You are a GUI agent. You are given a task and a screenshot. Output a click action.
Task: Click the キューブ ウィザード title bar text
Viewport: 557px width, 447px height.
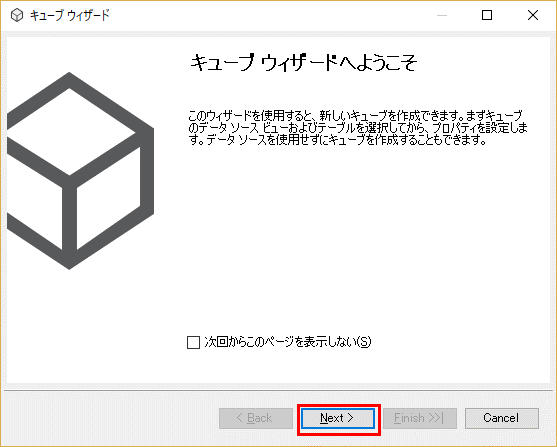(70, 15)
